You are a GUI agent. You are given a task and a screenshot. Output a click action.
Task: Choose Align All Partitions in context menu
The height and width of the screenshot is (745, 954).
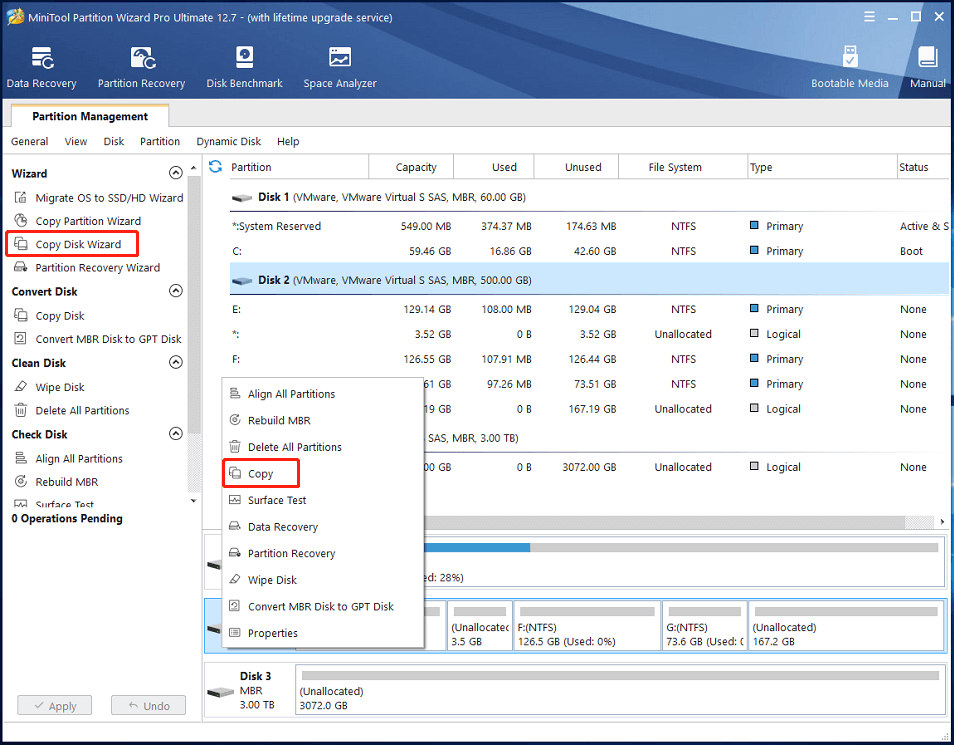click(322, 394)
